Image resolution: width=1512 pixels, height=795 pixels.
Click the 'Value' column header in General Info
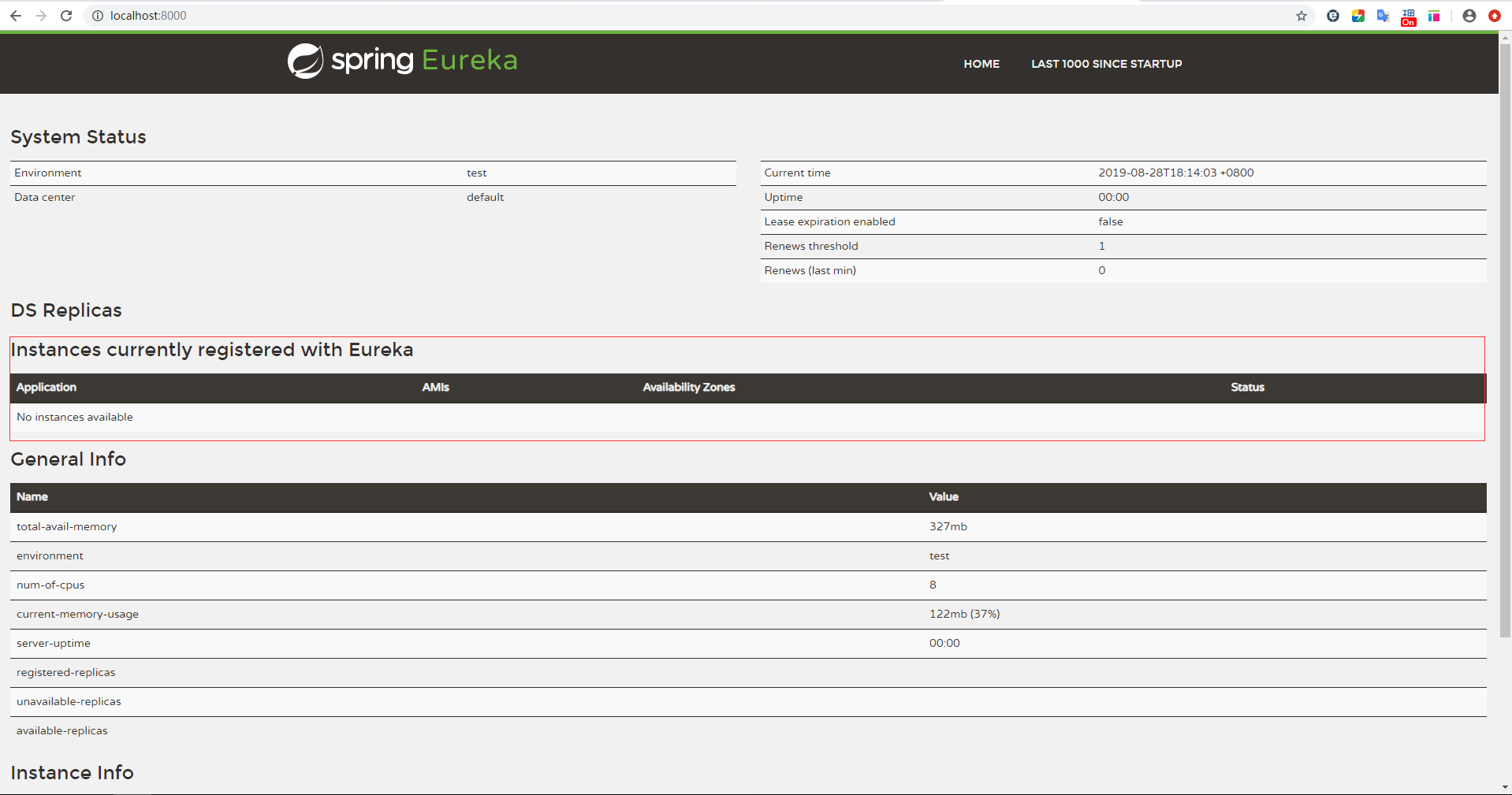(x=944, y=496)
